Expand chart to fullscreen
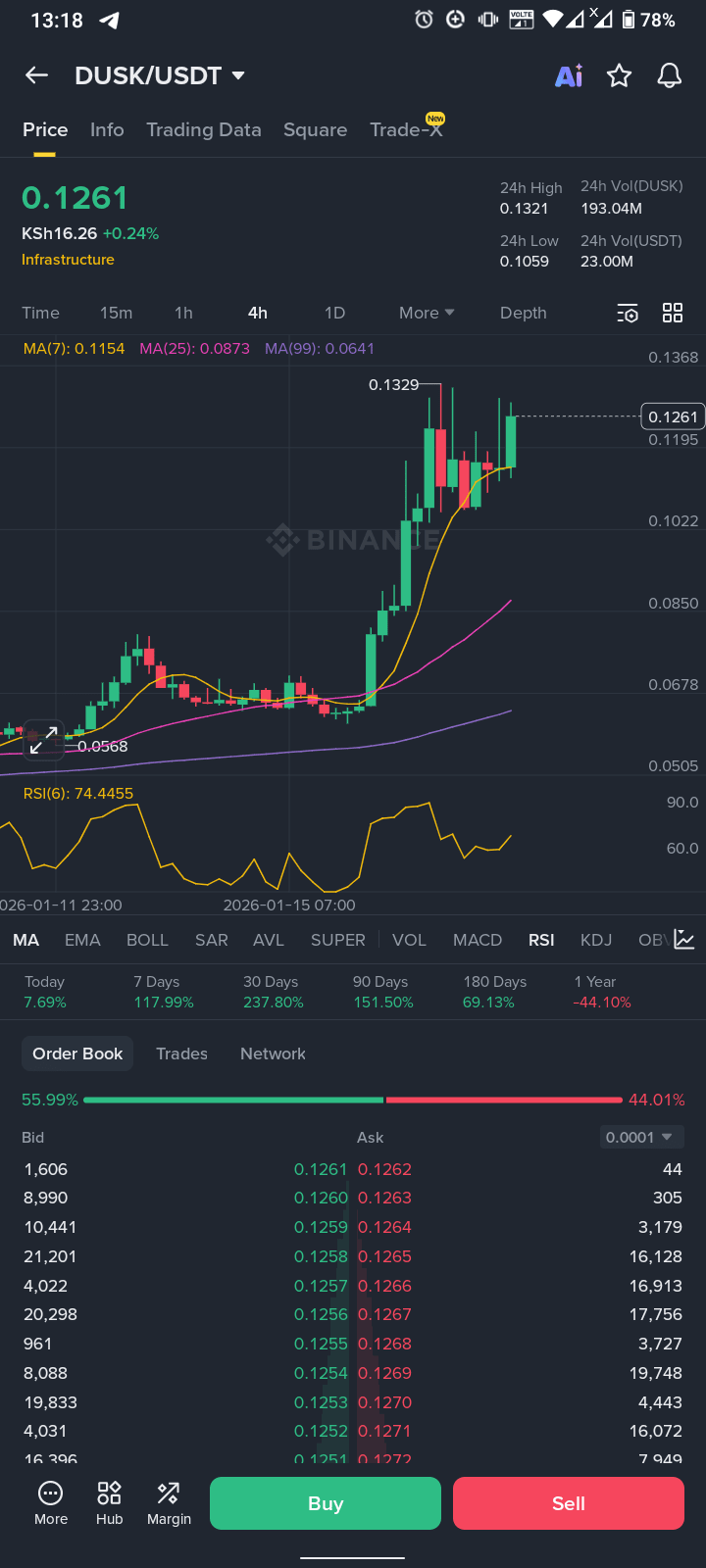Screen dimensions: 706x1568 click(x=42, y=742)
